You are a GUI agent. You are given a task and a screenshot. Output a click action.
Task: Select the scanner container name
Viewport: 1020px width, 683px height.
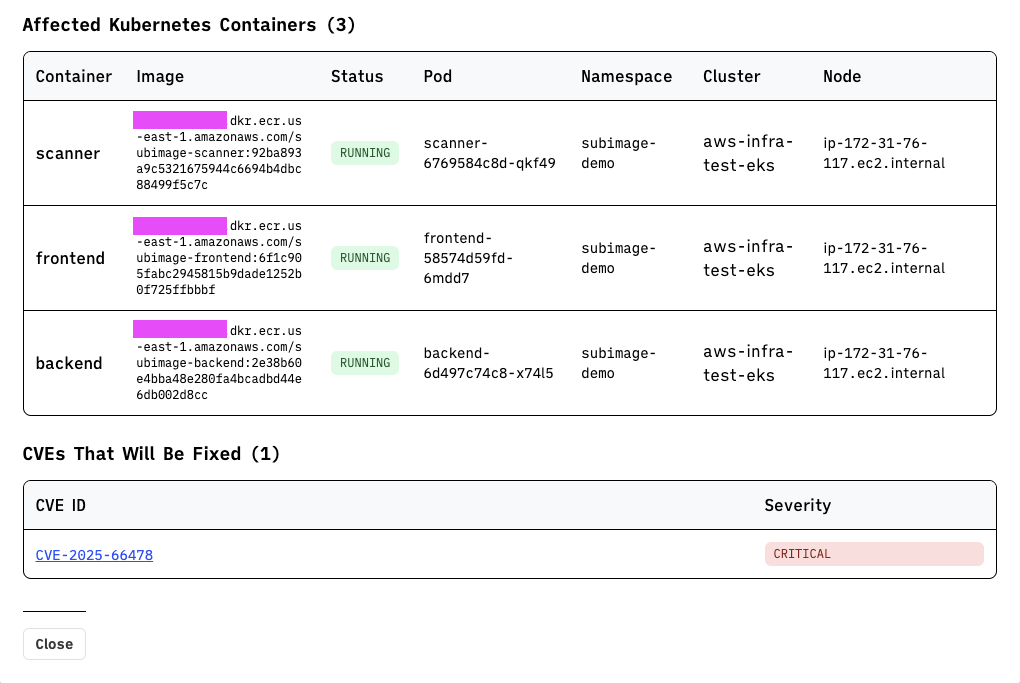(x=68, y=154)
